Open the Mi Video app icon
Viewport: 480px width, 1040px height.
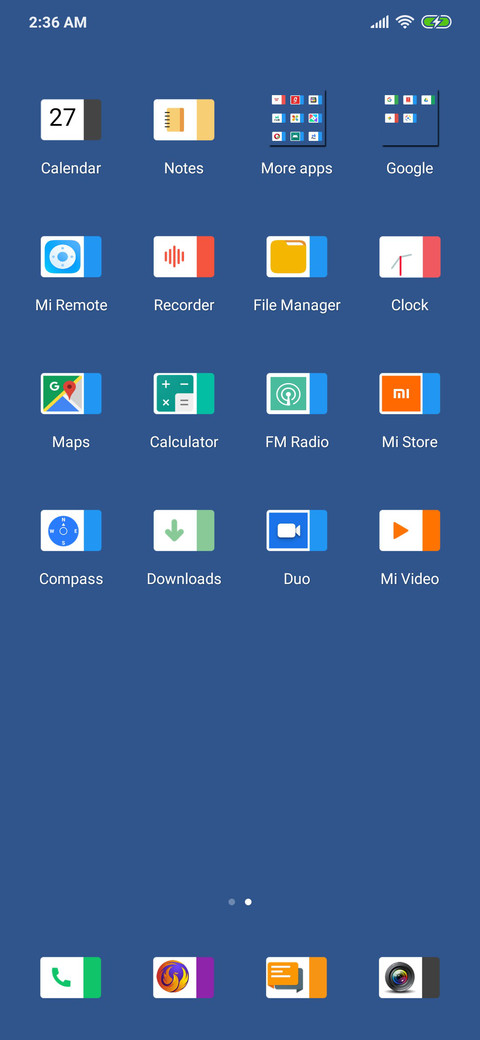[410, 531]
